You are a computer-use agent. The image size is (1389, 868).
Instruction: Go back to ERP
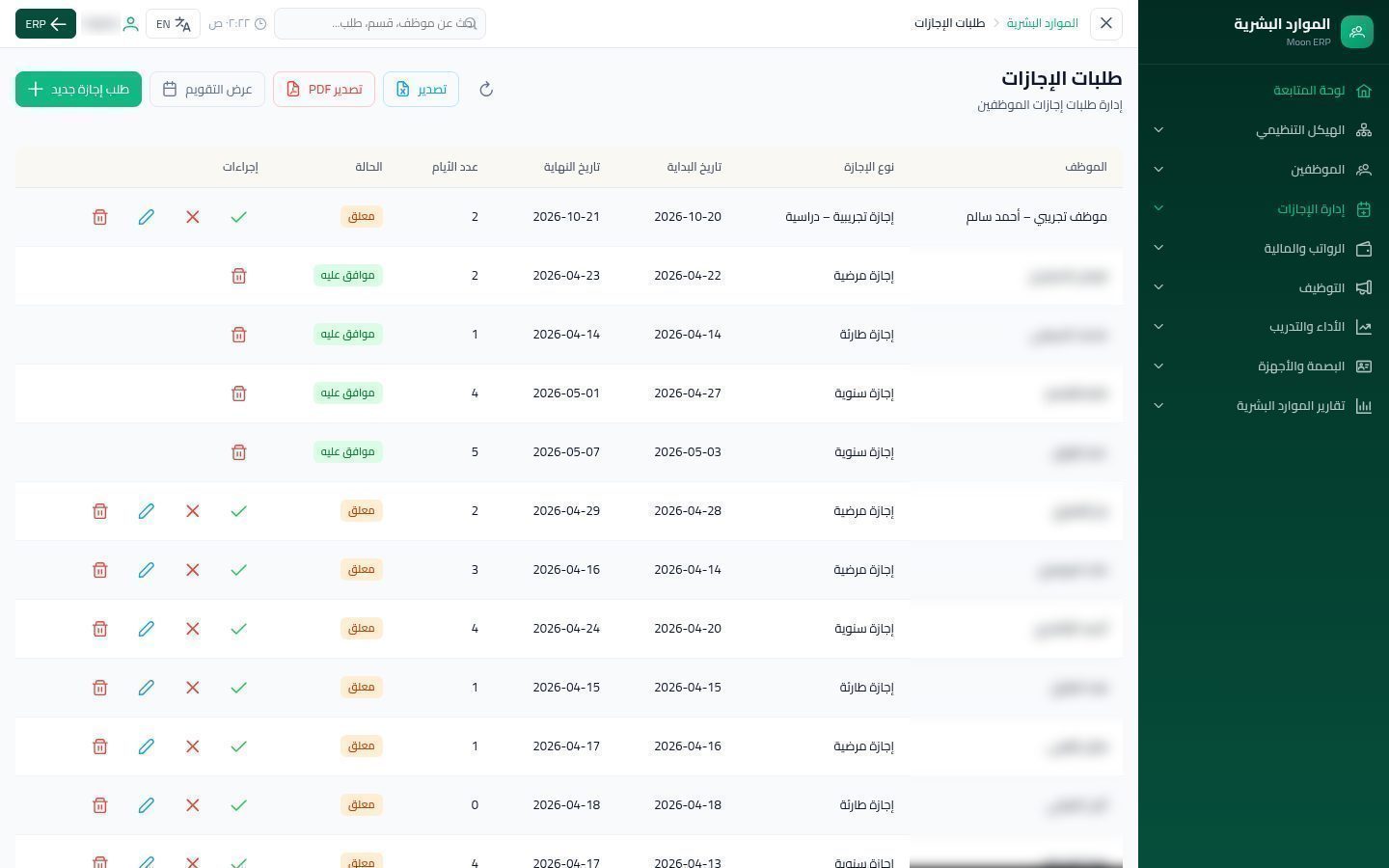click(x=45, y=24)
